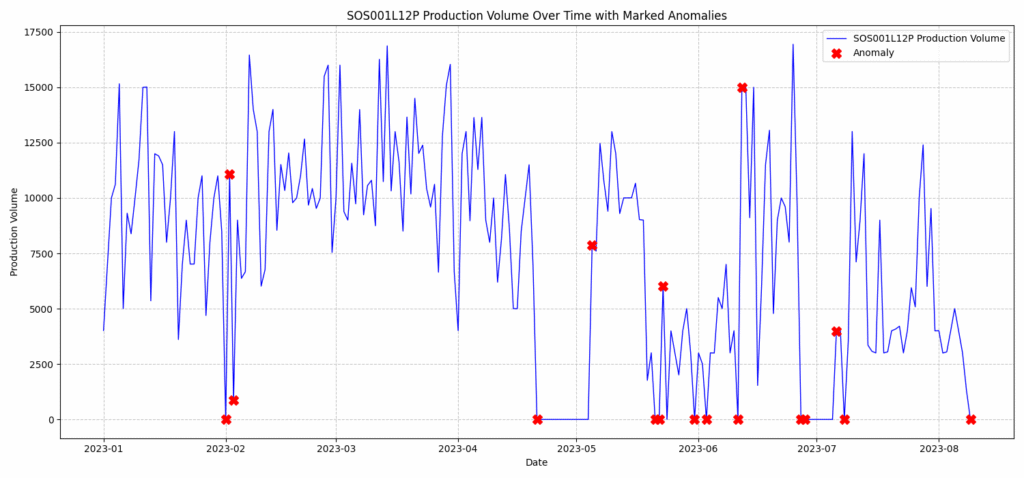
Task: Click the 2023-01 x-axis tick label
Action: tap(103, 448)
